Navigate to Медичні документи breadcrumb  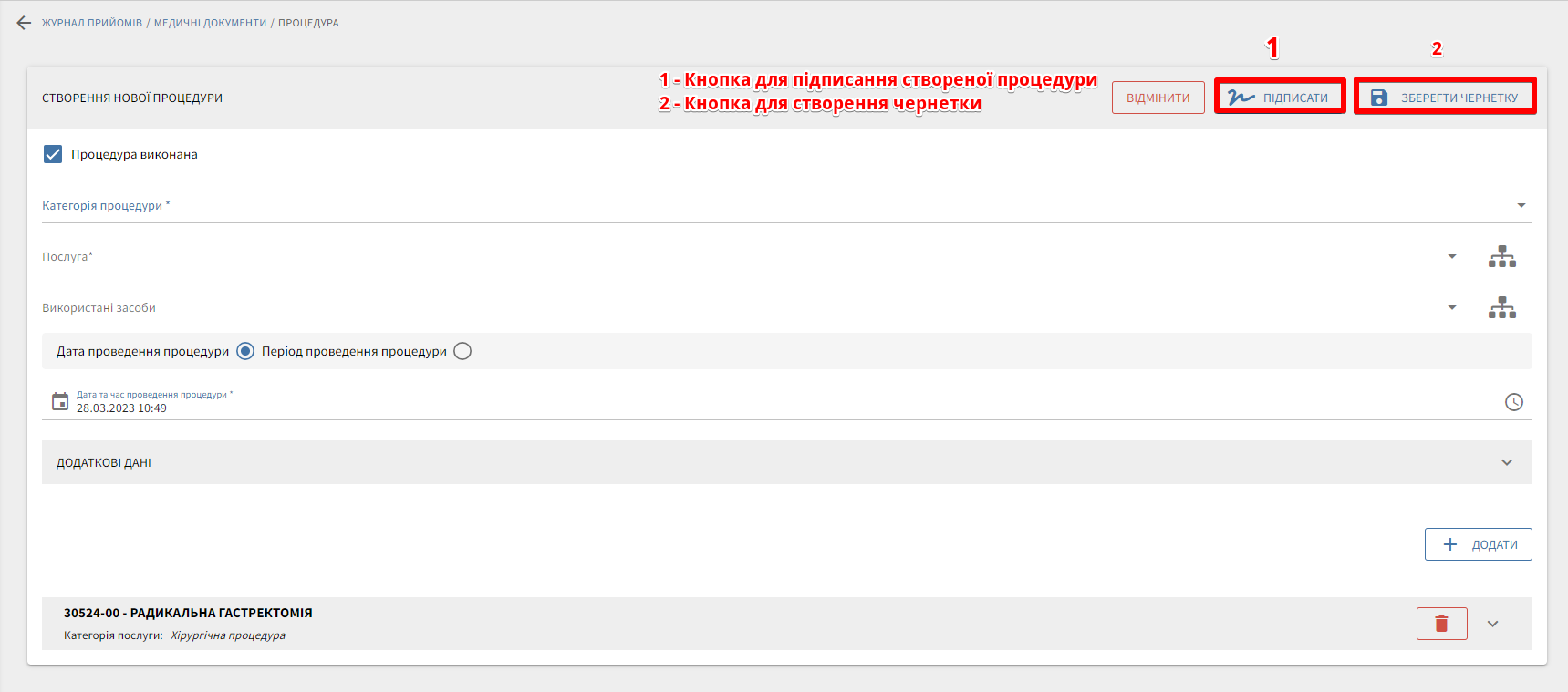click(x=210, y=23)
